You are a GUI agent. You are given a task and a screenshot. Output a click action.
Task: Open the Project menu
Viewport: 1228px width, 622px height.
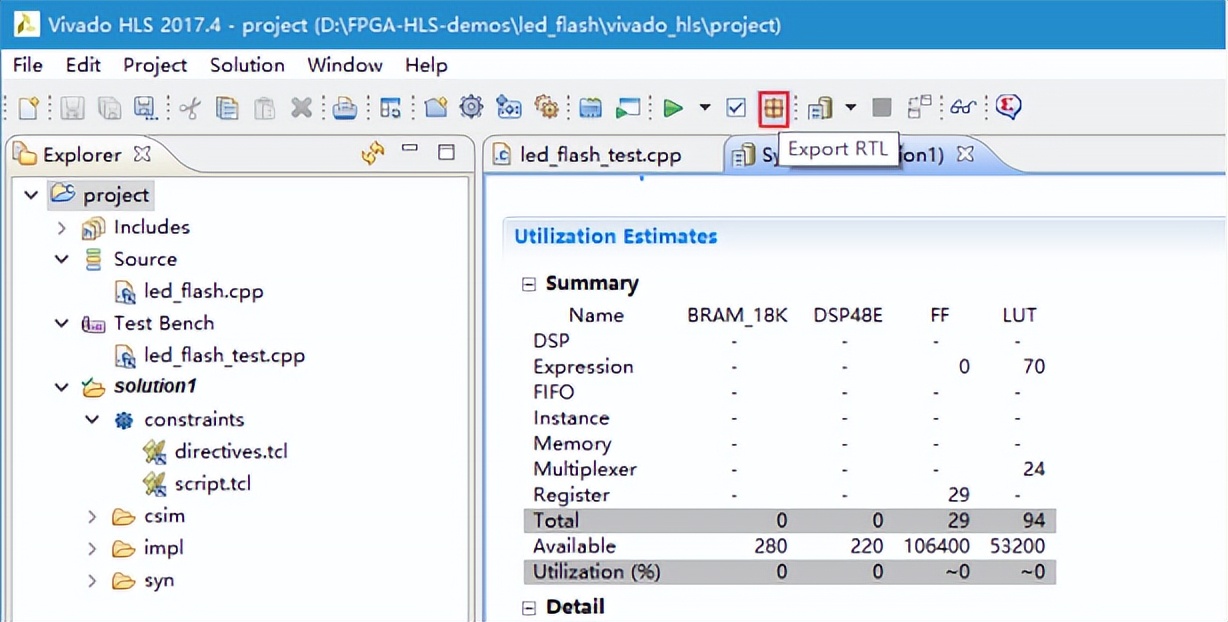[155, 65]
